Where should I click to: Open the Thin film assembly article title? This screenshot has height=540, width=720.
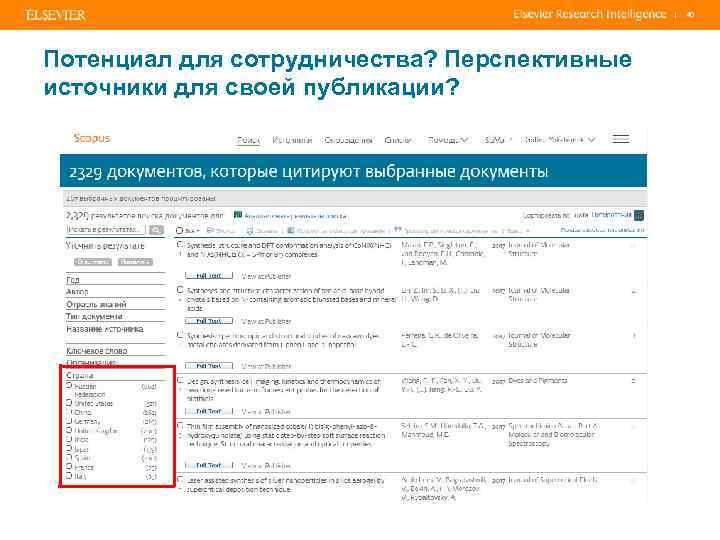286,435
